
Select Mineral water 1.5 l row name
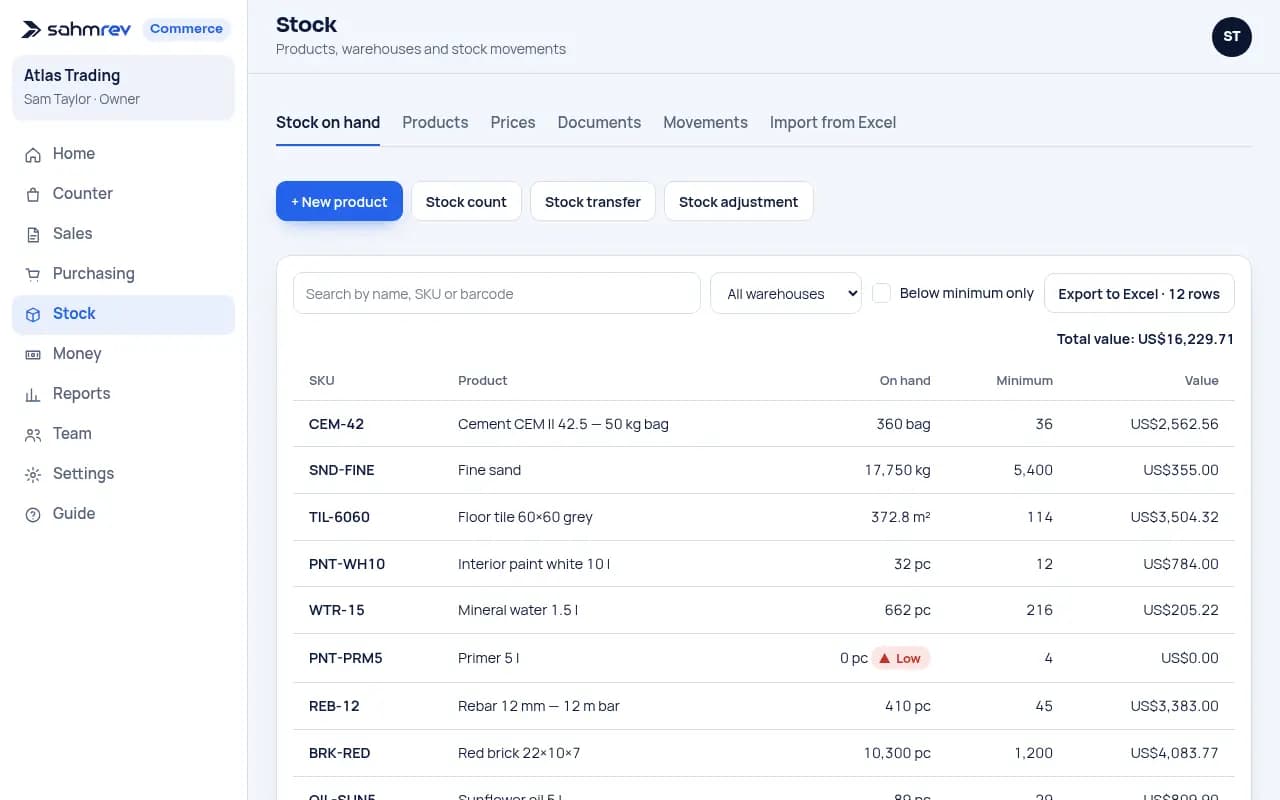518,610
